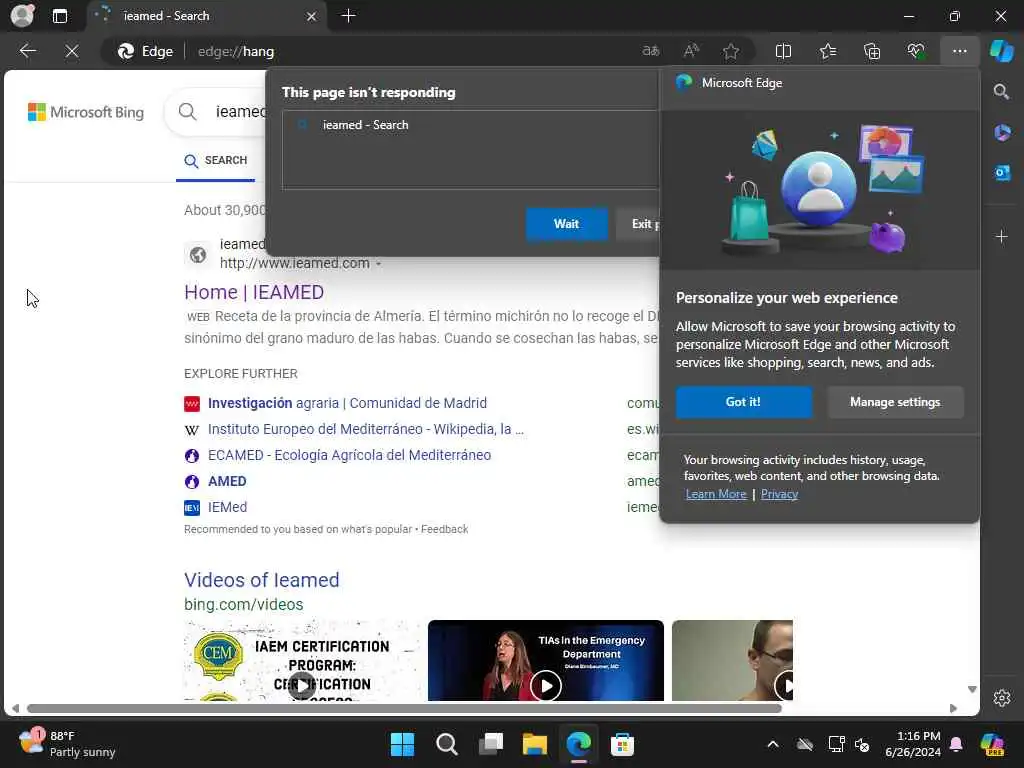Open Videos of Ieamed heading
The width and height of the screenshot is (1024, 768).
pyautogui.click(x=261, y=580)
